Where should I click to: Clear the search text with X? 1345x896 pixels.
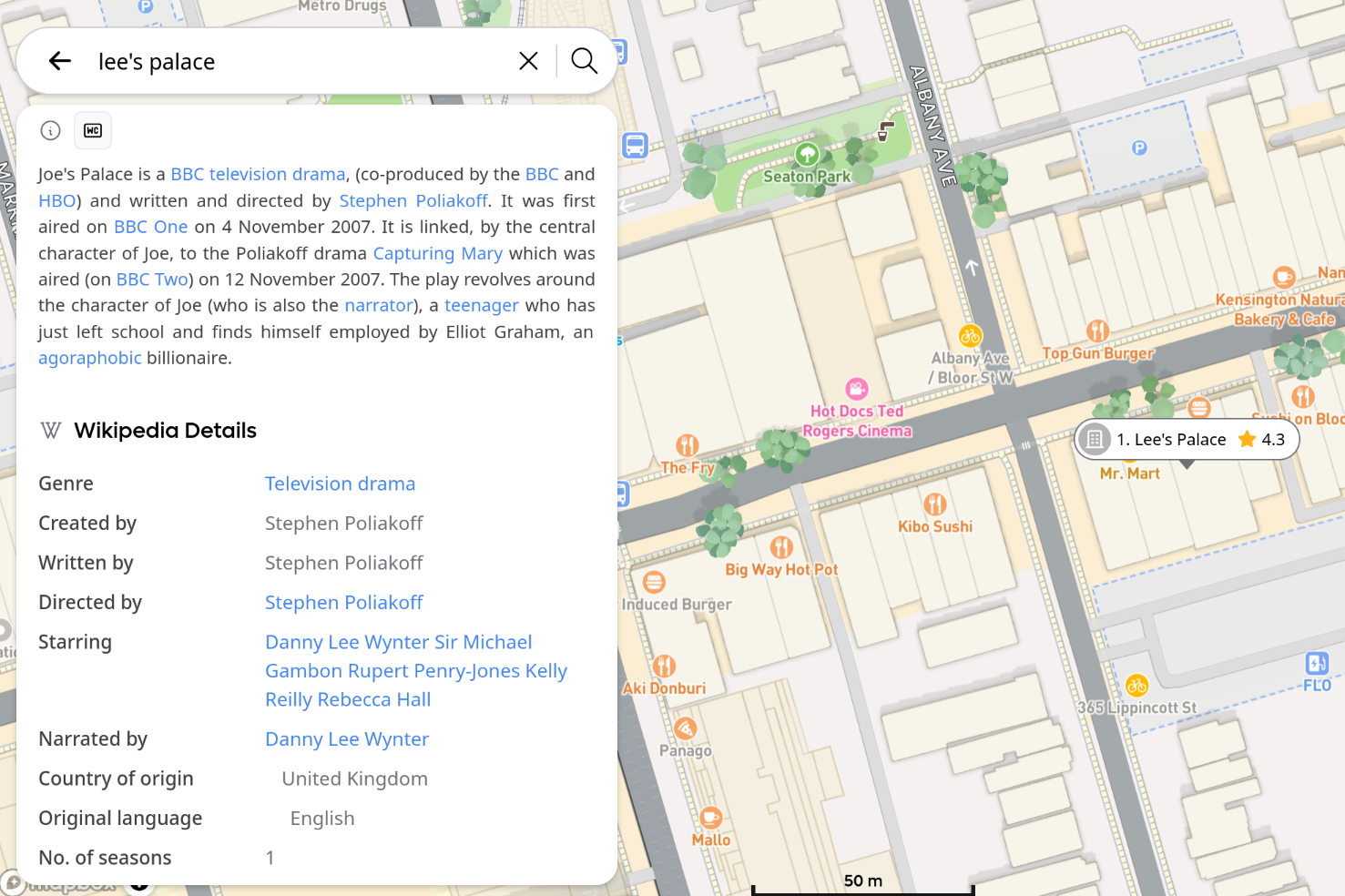528,61
